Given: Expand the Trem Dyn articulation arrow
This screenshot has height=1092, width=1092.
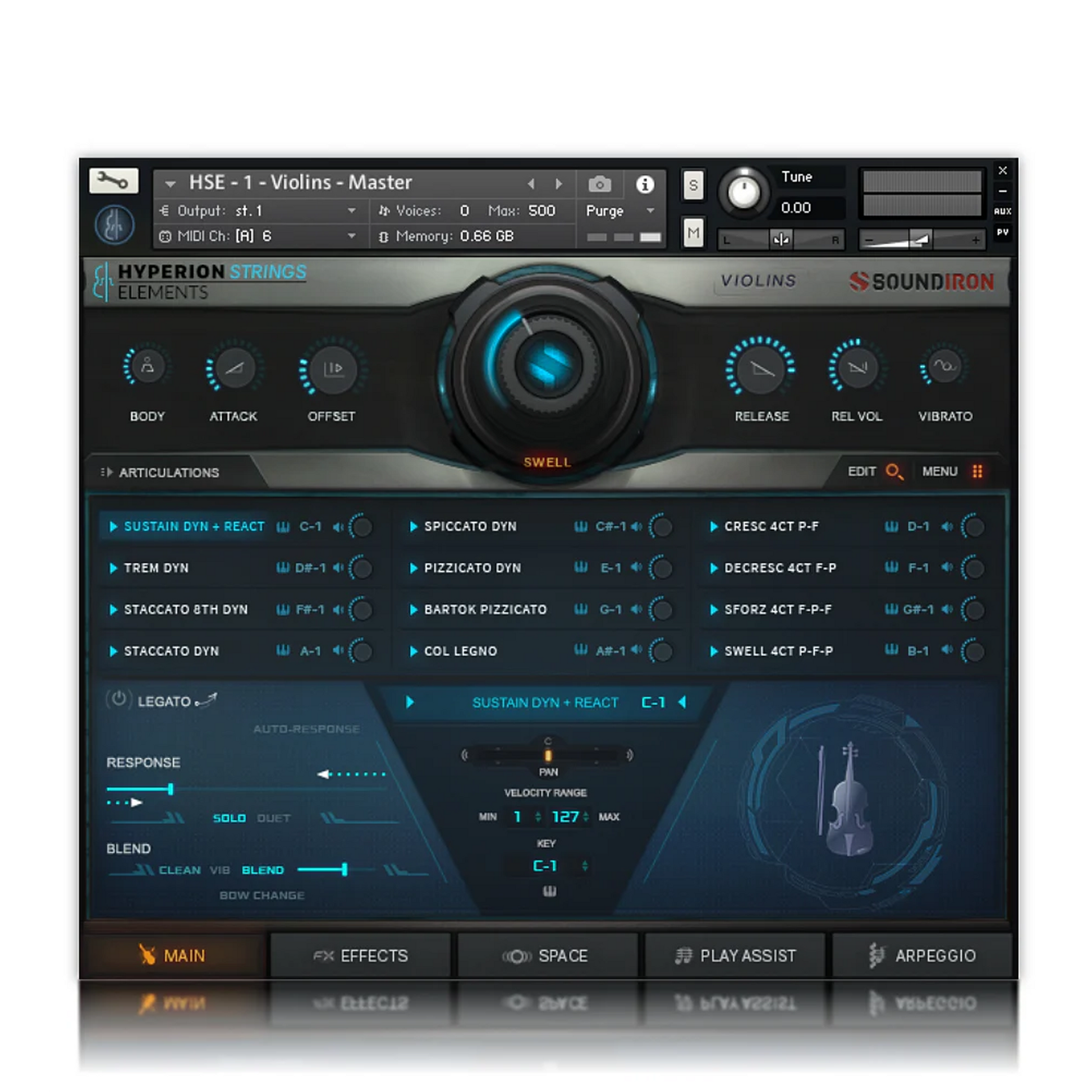Looking at the screenshot, I should pos(113,568).
